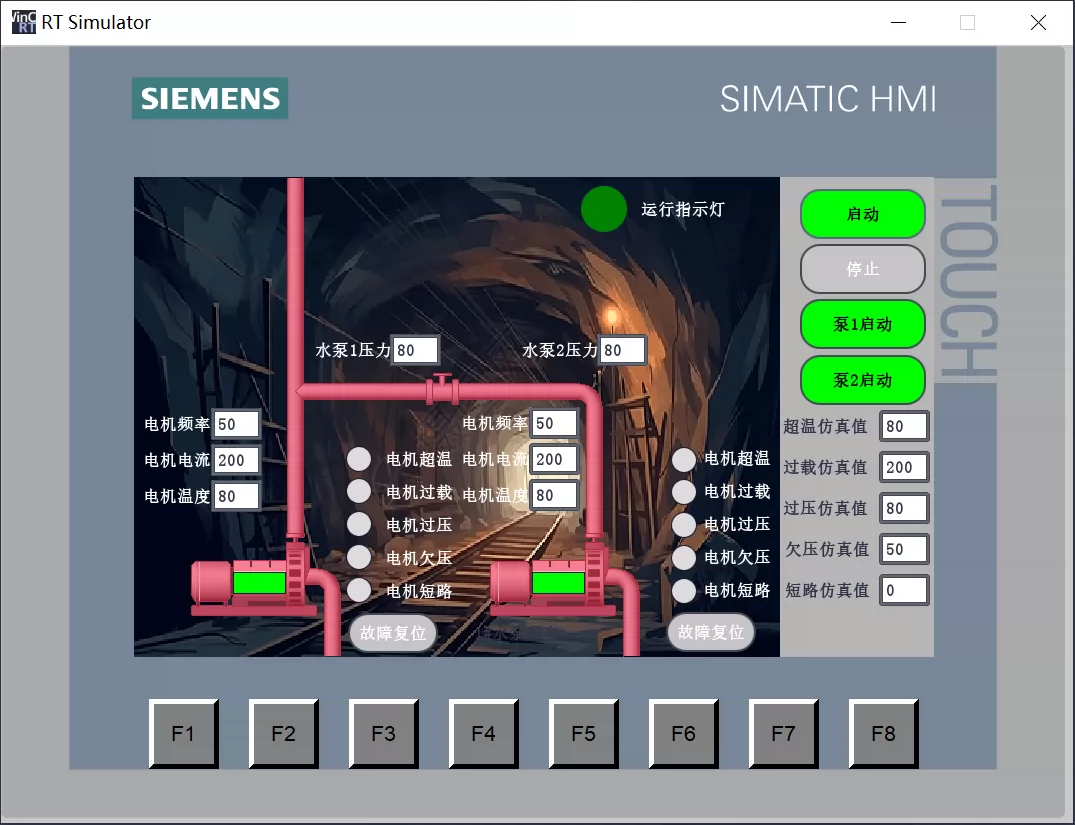The height and width of the screenshot is (825, 1075).
Task: Click left pump 电机超温 indicator light
Action: pos(359,459)
